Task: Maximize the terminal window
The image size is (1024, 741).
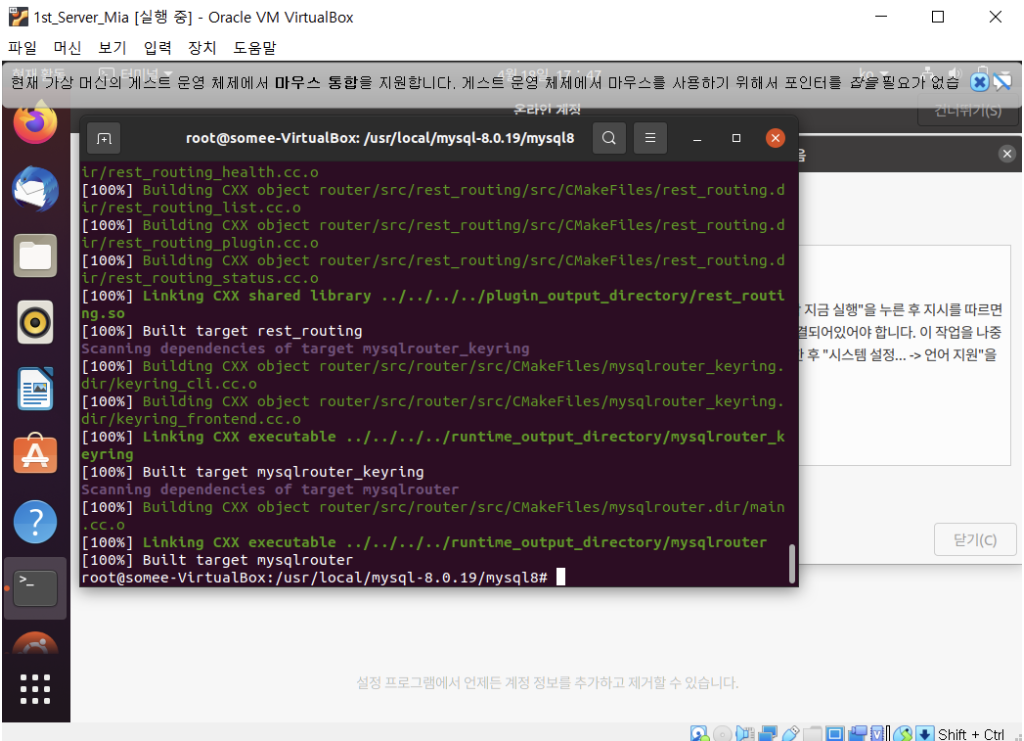Action: click(736, 138)
